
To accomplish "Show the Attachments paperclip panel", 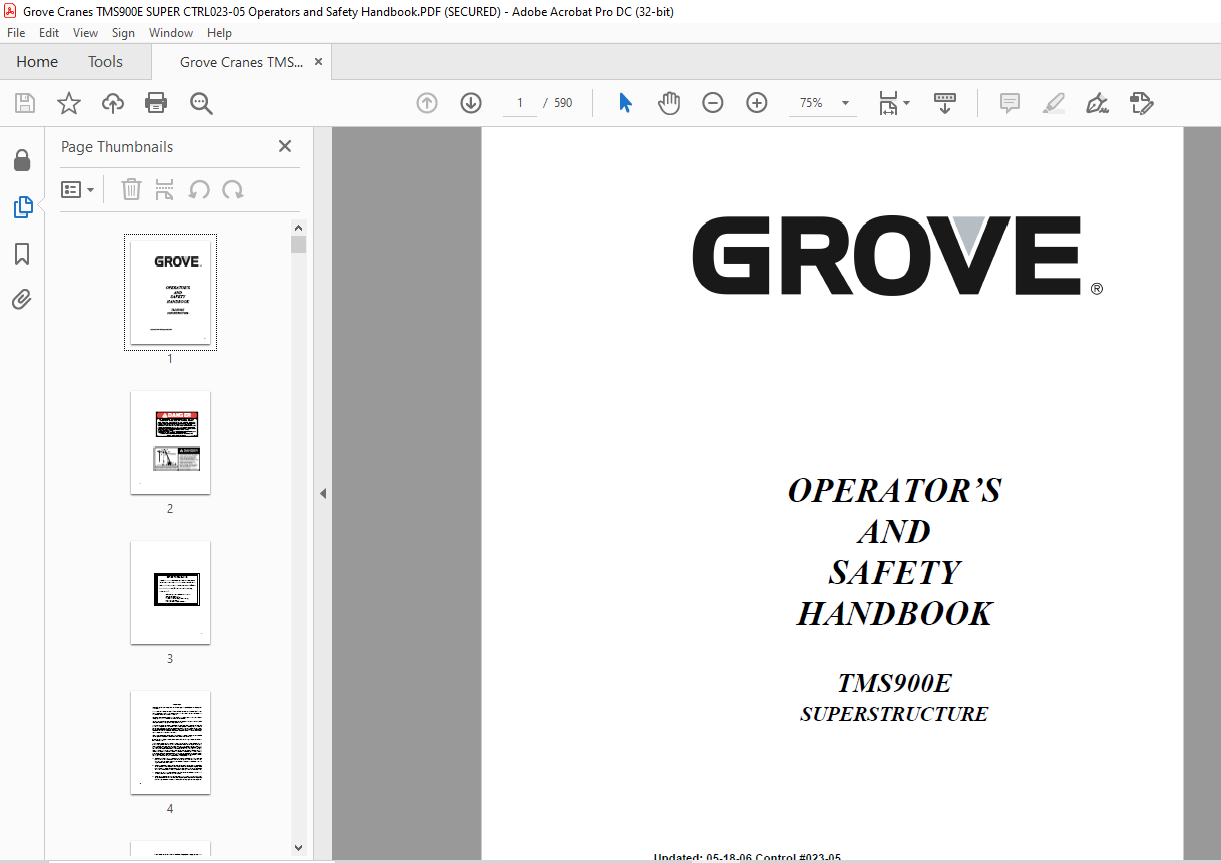I will [22, 299].
